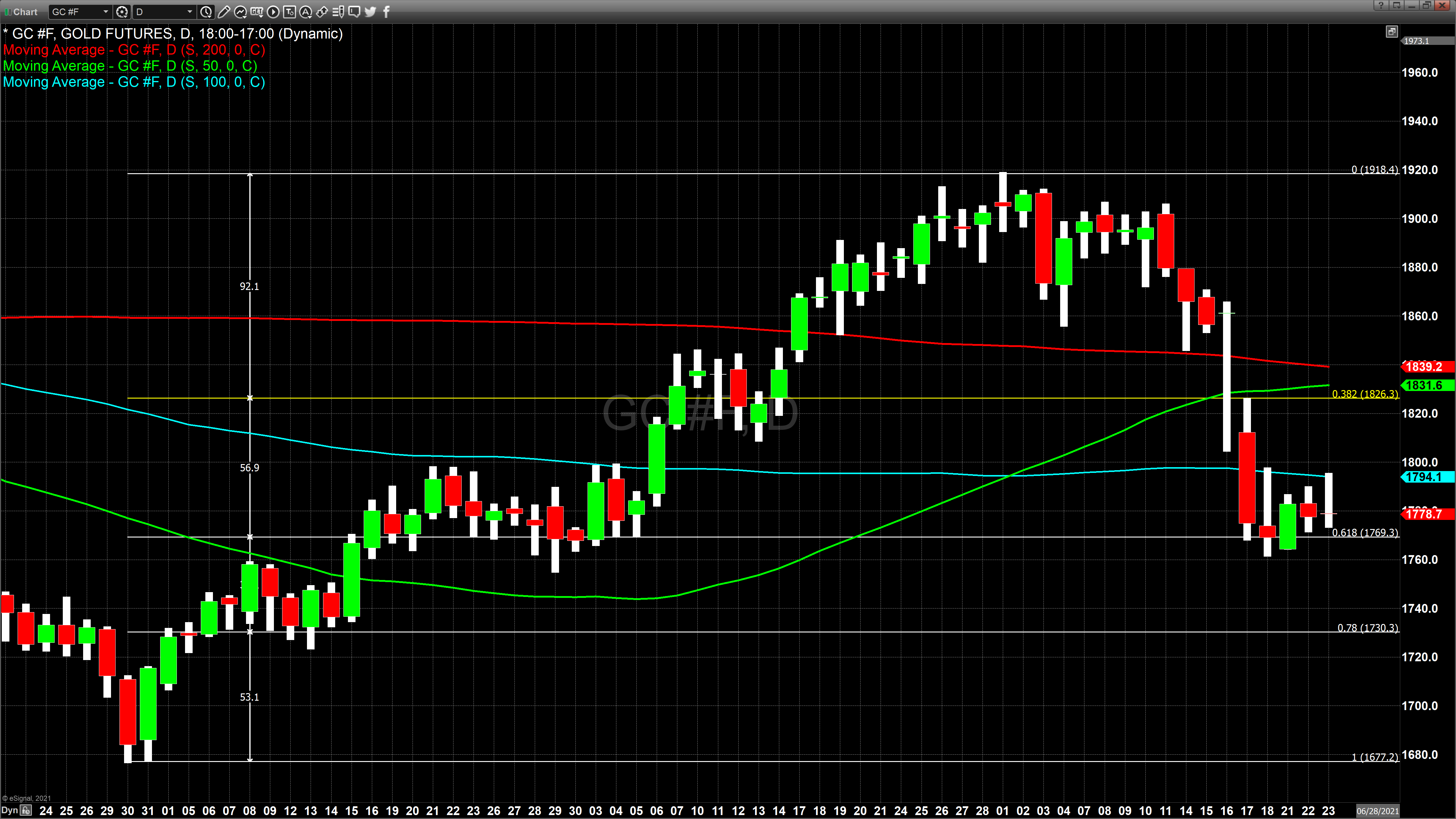Click the GET data toolbar icon
This screenshot has width=1456, height=819.
[x=257, y=12]
